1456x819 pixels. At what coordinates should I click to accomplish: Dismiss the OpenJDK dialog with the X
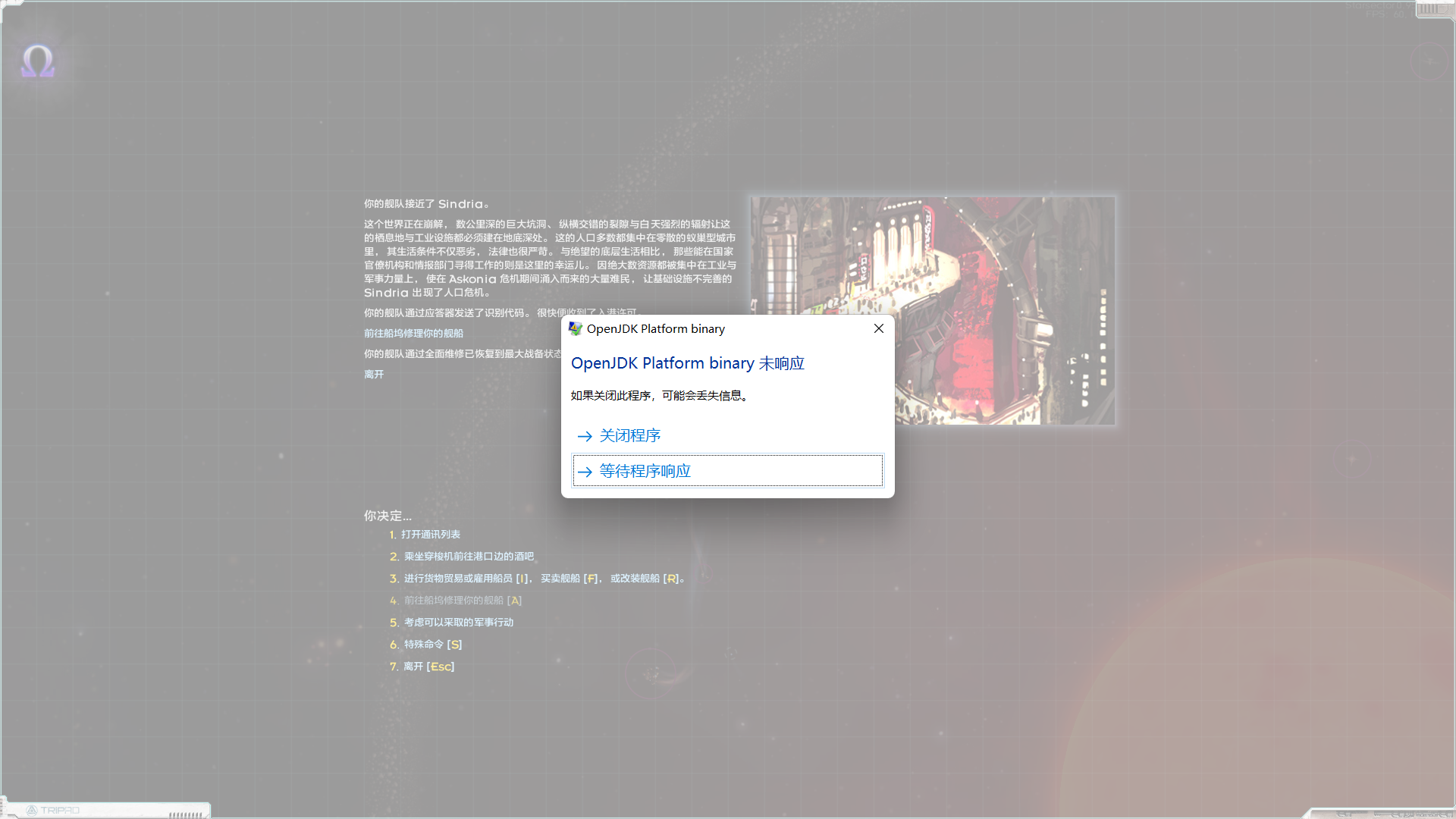click(x=878, y=328)
